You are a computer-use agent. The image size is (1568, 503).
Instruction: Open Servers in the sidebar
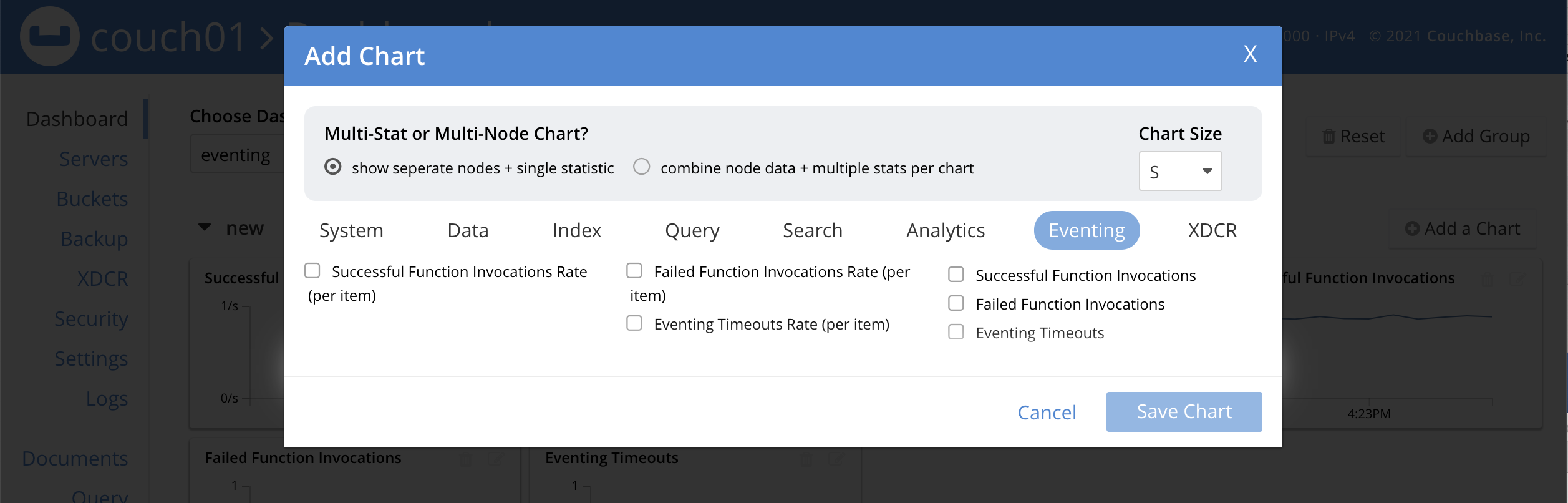pyautogui.click(x=94, y=159)
